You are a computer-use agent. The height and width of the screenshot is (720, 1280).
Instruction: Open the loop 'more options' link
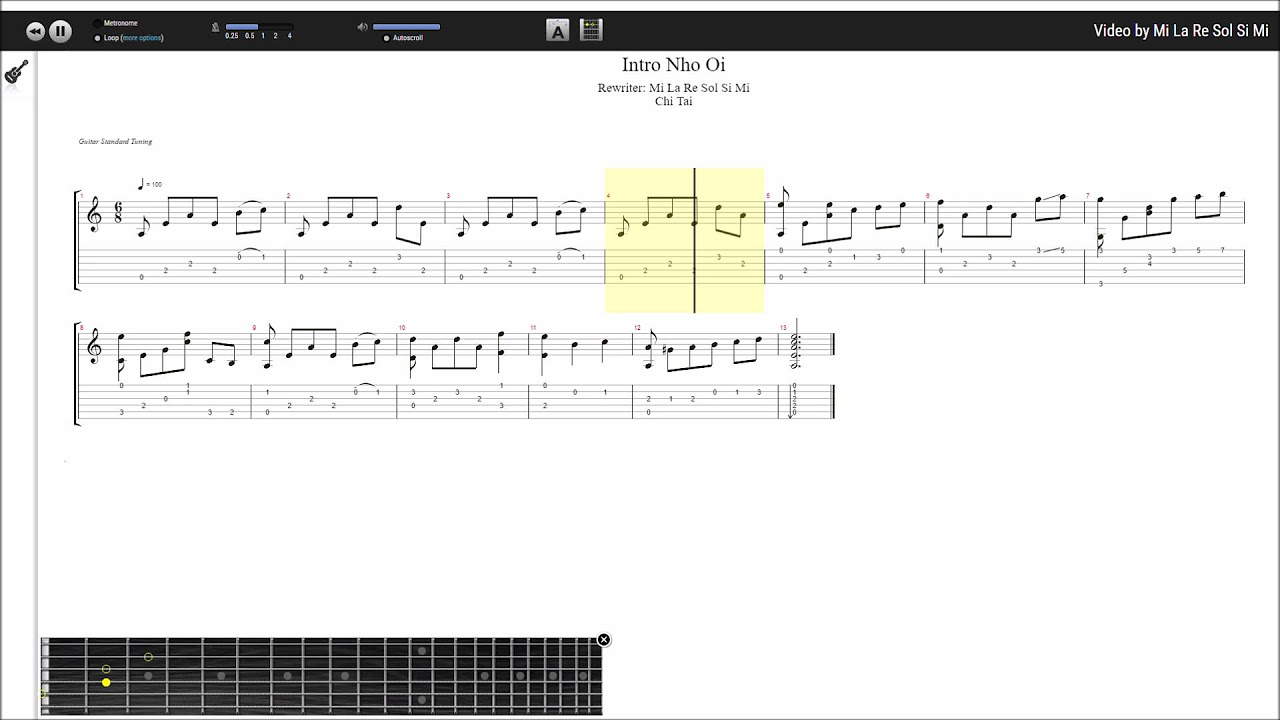[x=141, y=38]
